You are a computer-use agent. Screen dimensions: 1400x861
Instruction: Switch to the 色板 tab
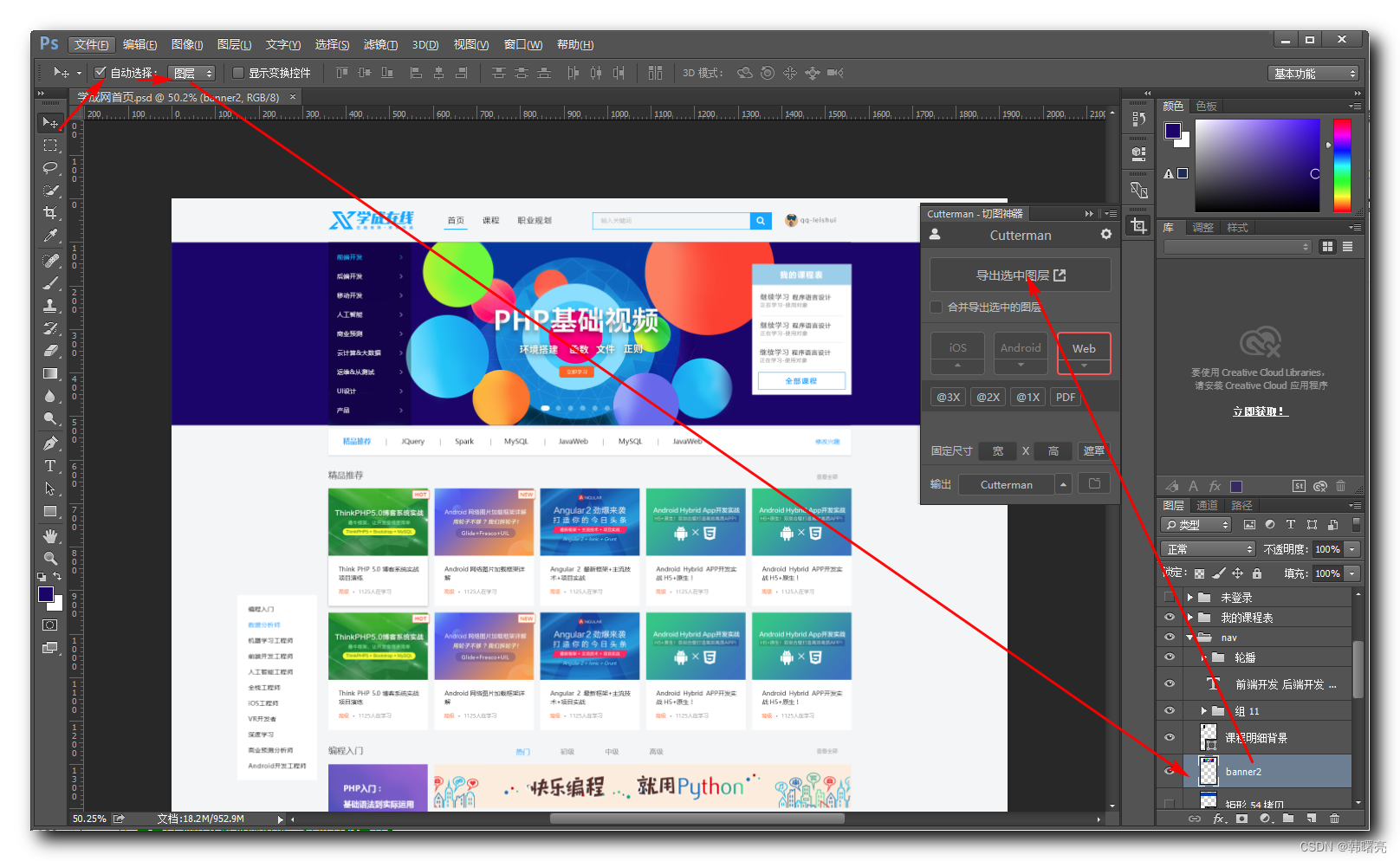[x=1206, y=106]
